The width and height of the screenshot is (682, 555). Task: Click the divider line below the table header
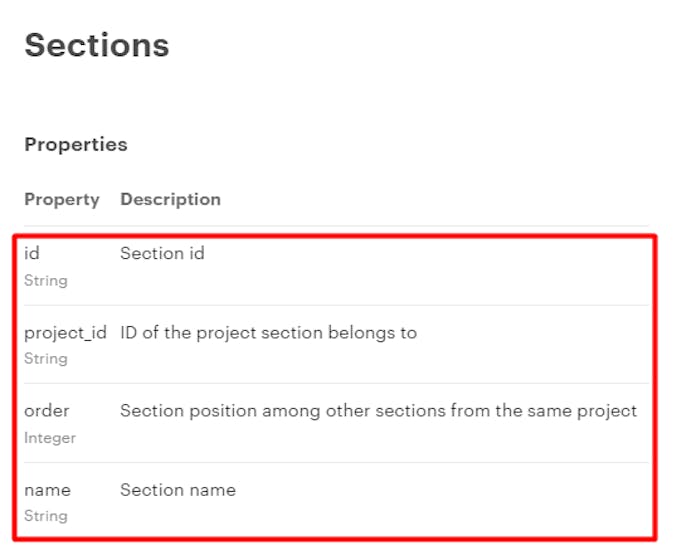pyautogui.click(x=336, y=226)
